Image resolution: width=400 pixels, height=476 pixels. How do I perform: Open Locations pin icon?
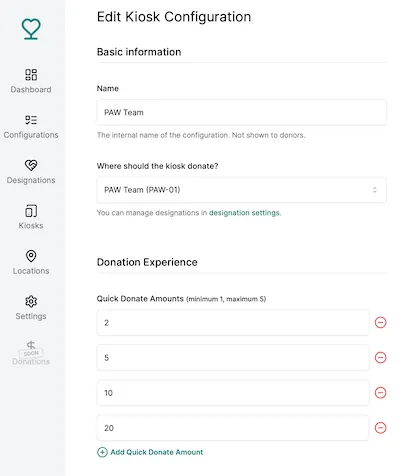click(31, 256)
